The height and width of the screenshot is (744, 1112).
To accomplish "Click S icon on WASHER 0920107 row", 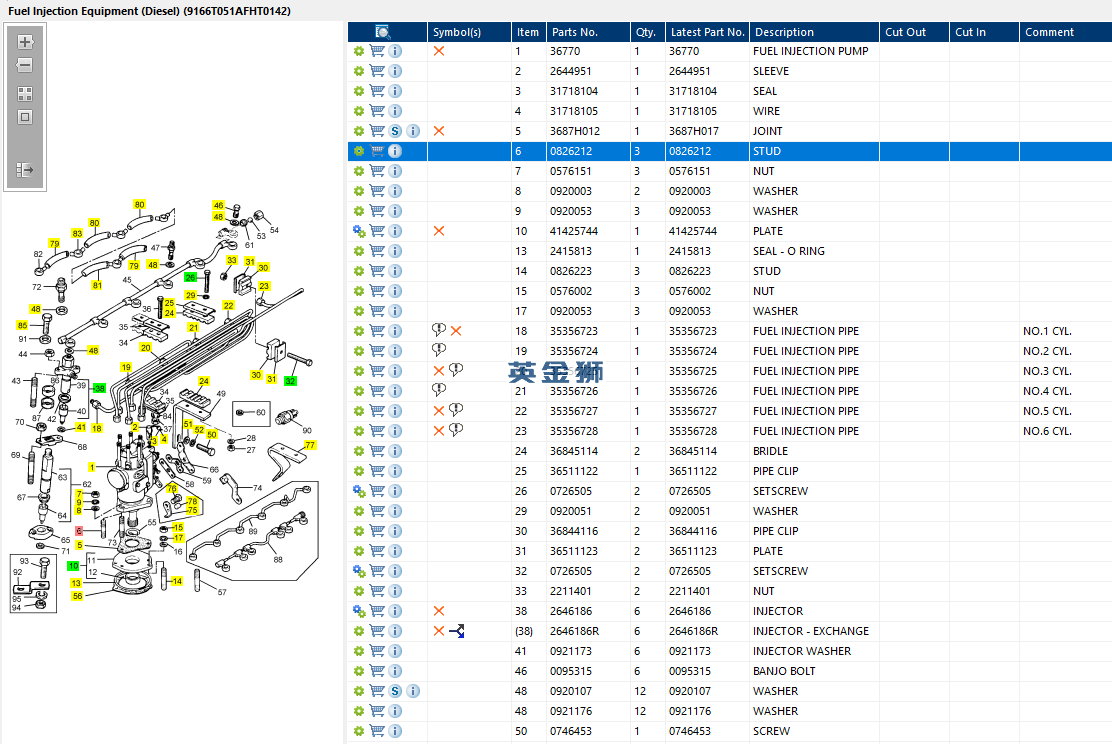I will click(x=395, y=691).
